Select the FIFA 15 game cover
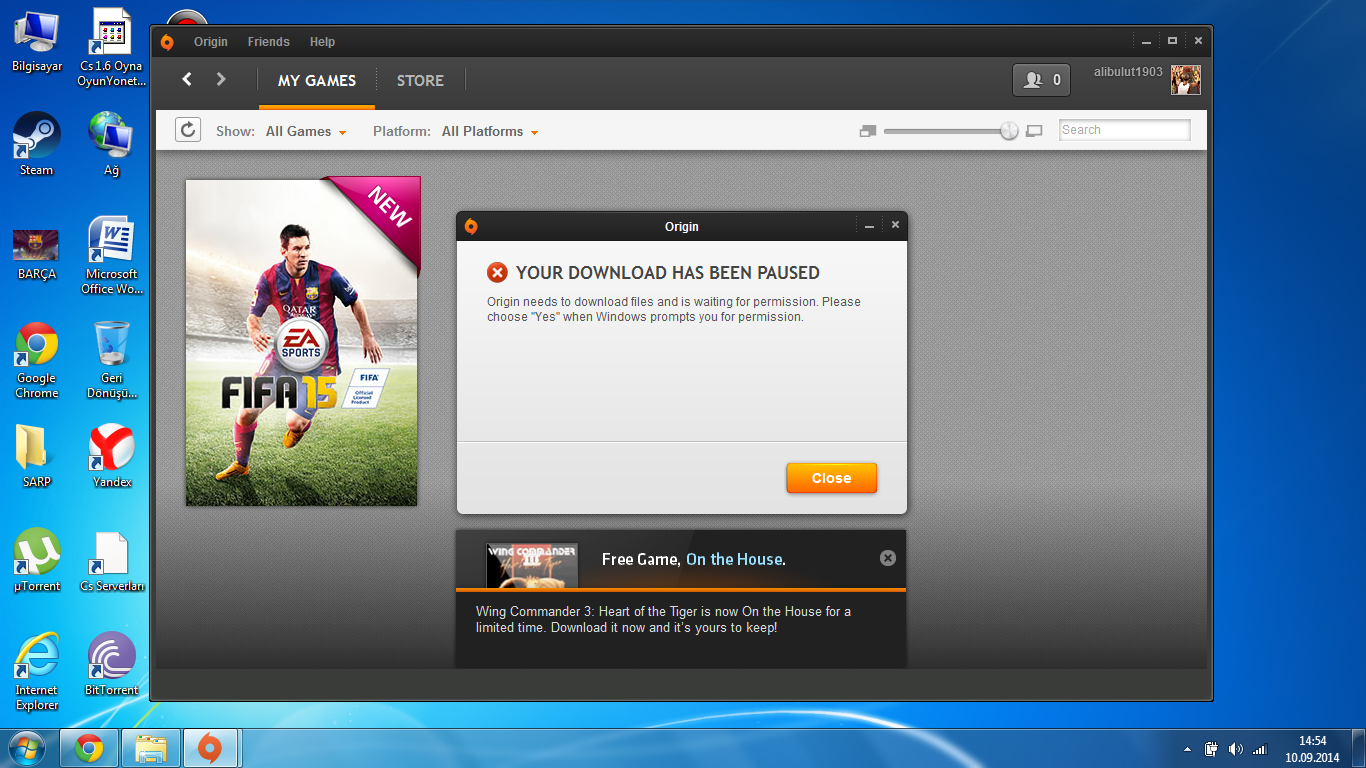 click(x=302, y=341)
